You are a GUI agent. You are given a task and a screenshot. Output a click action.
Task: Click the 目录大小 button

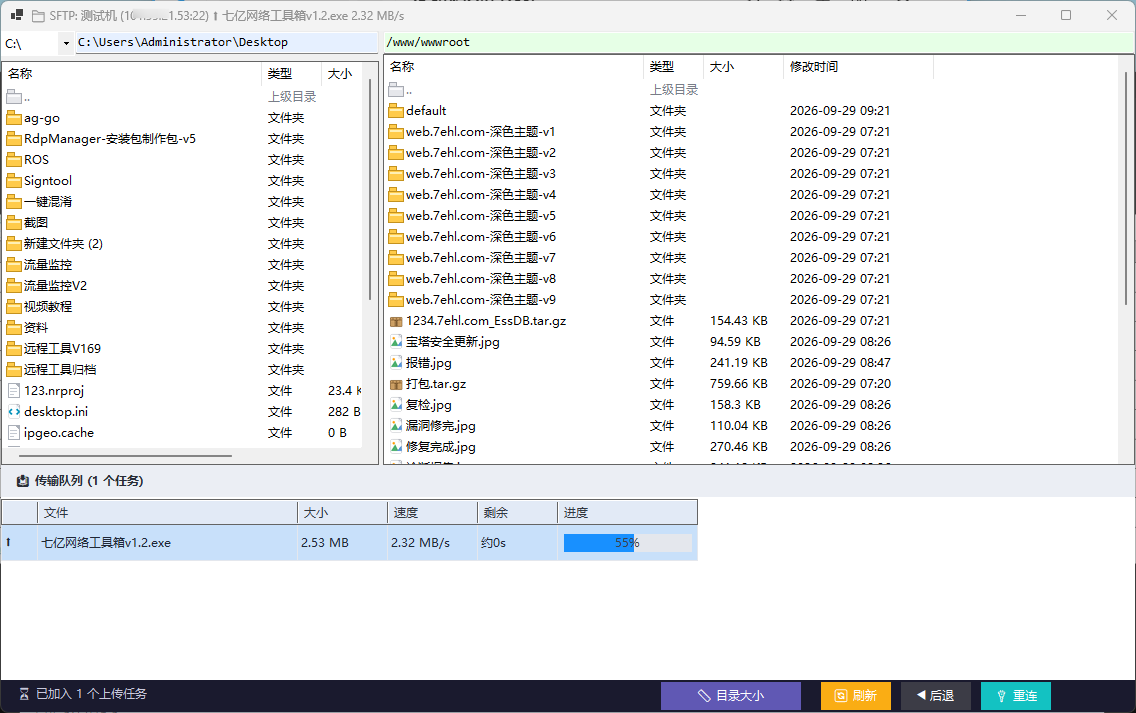point(730,696)
